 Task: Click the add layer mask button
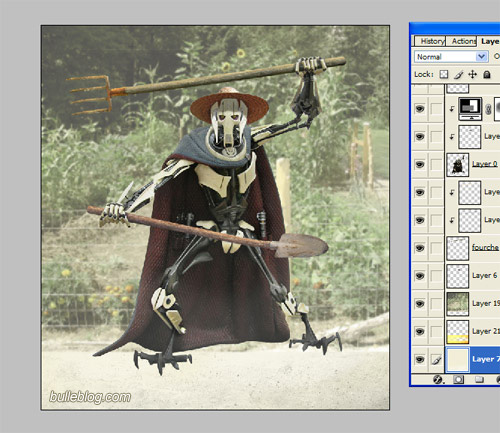(458, 379)
